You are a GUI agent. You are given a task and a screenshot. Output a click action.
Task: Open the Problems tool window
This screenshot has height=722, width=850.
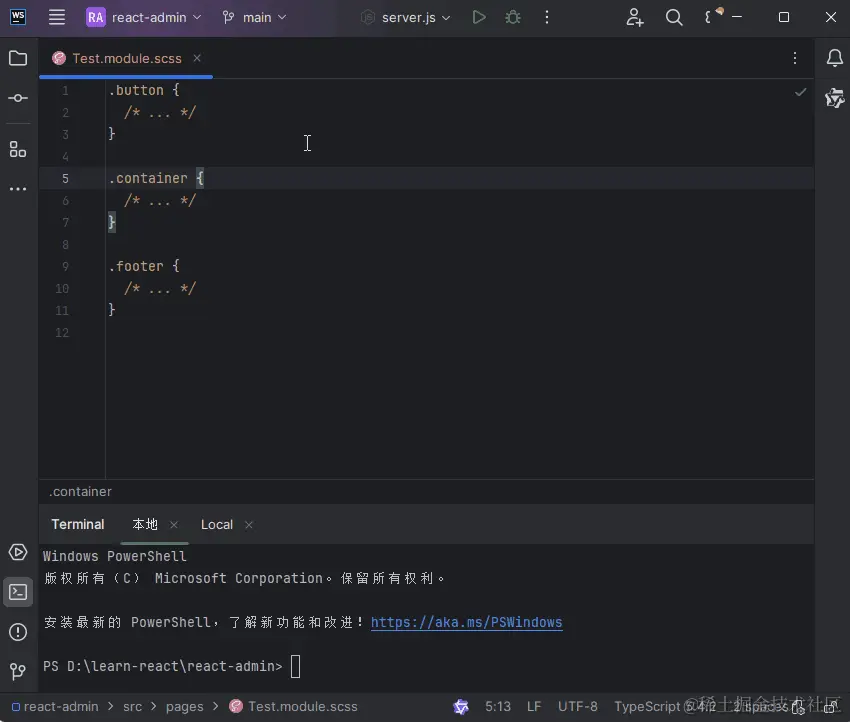(18, 632)
